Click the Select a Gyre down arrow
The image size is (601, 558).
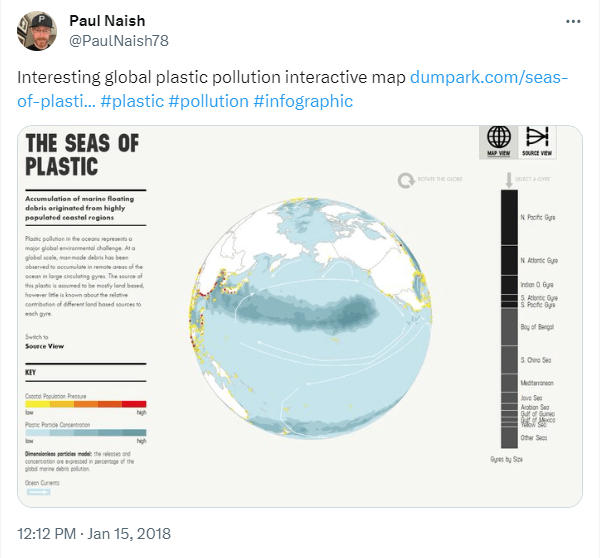coord(509,180)
